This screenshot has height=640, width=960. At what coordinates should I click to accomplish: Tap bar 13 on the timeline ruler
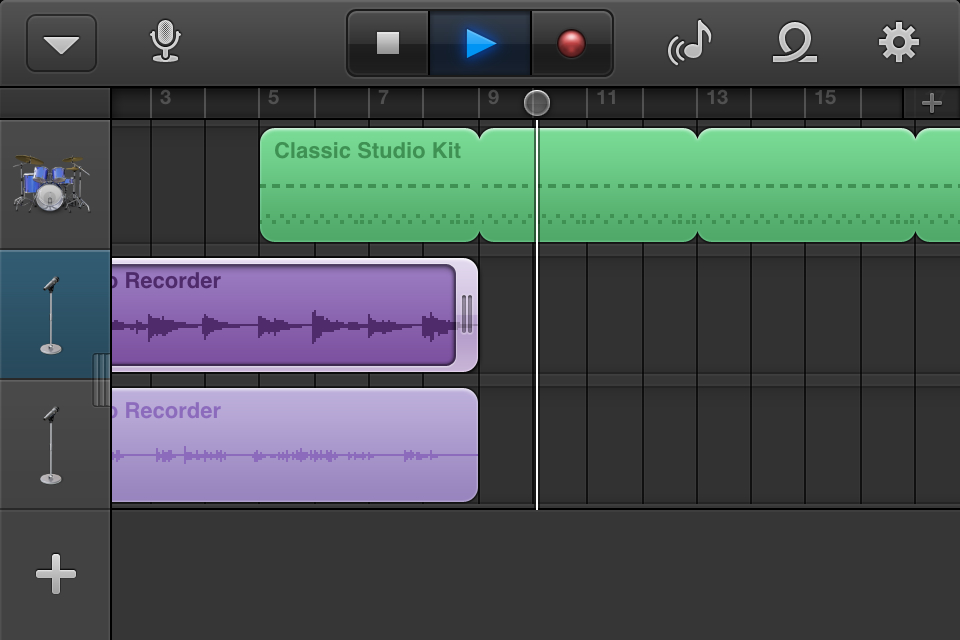[x=717, y=99]
